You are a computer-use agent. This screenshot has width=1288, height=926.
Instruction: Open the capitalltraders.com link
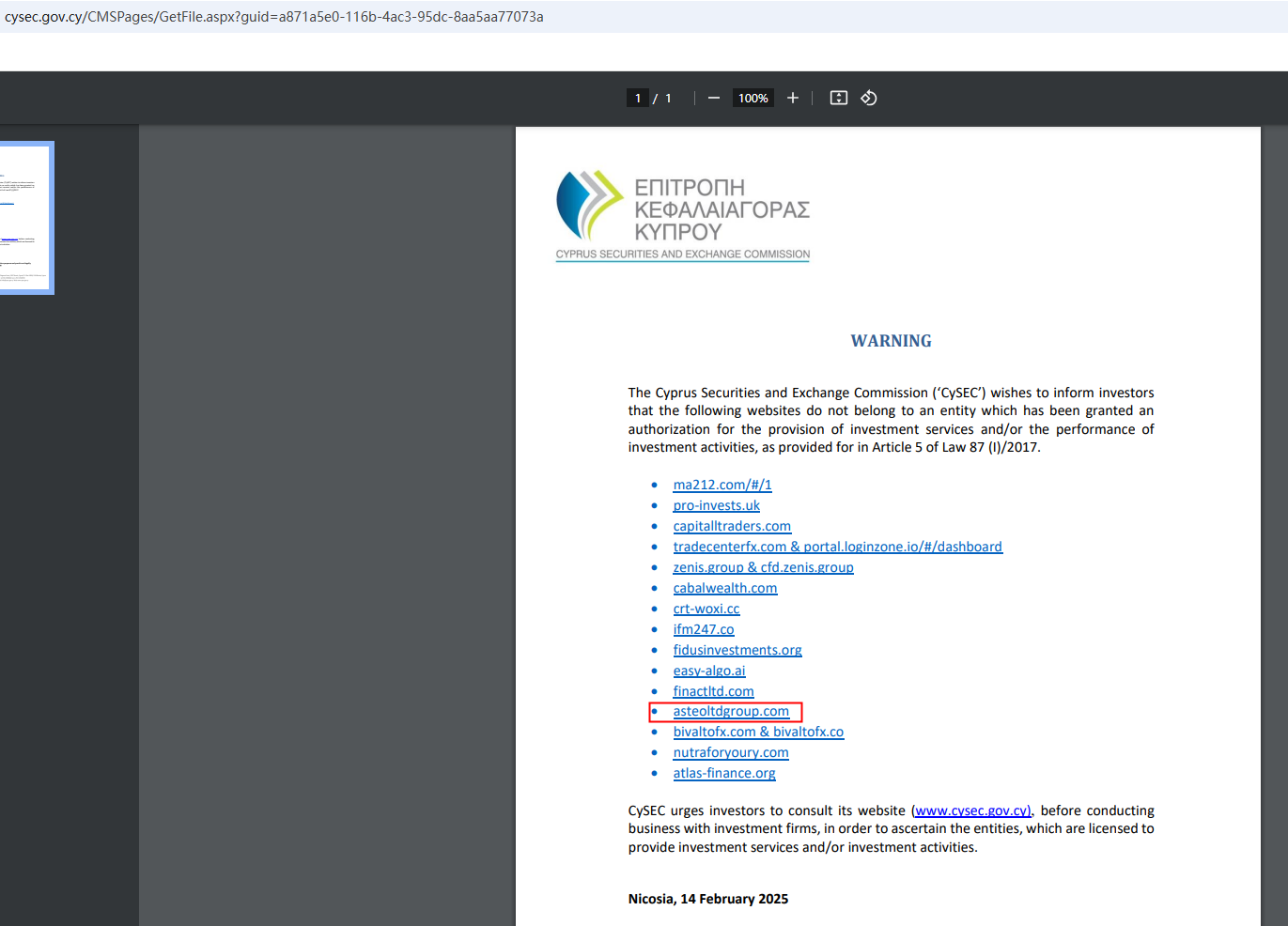tap(732, 526)
